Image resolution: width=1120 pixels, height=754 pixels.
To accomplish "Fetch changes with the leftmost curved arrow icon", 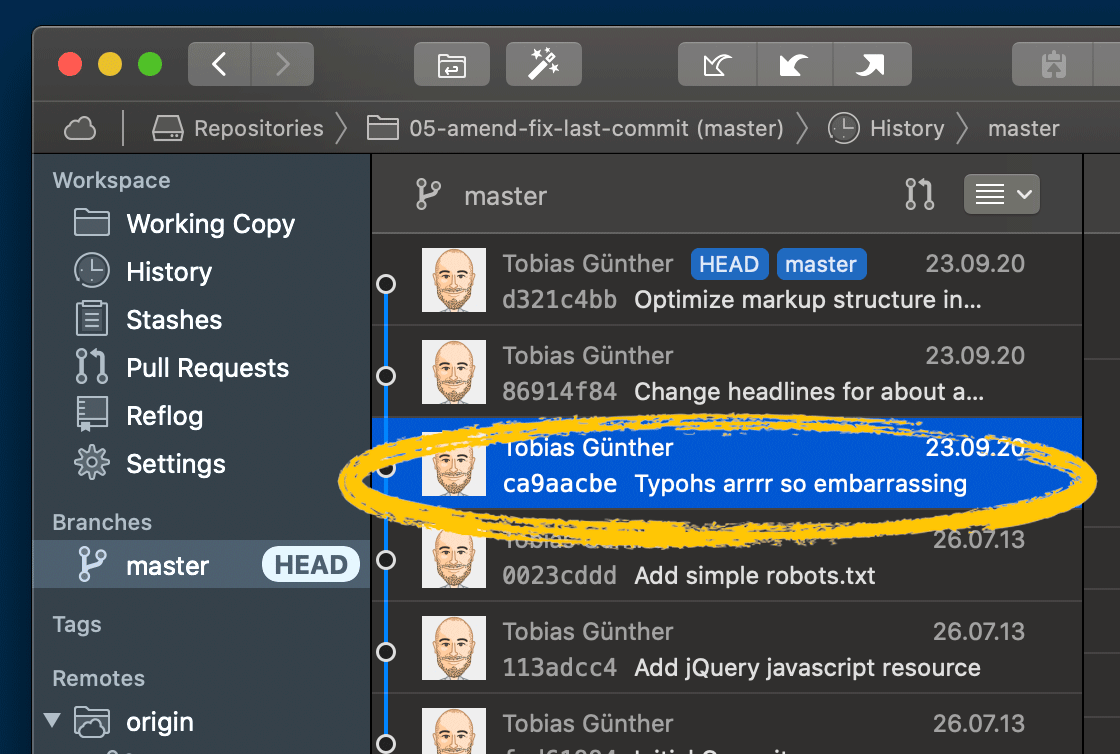I will pyautogui.click(x=716, y=63).
